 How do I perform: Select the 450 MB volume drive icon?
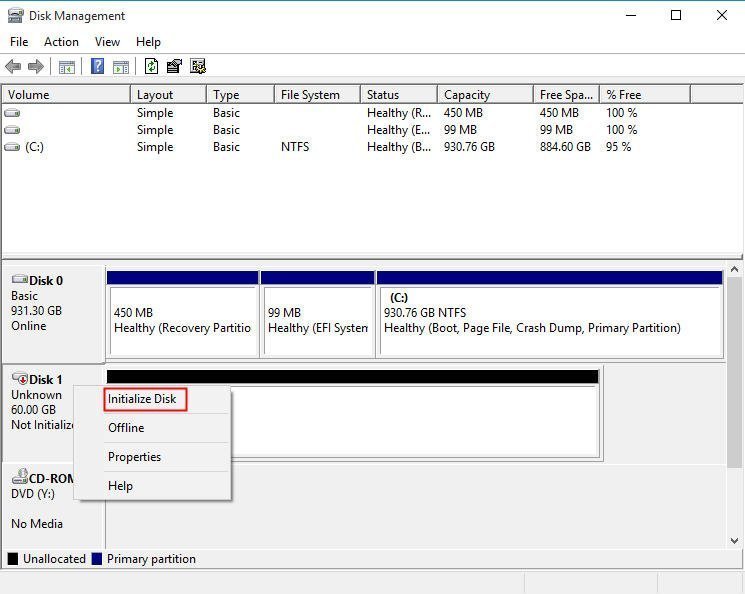(12, 113)
